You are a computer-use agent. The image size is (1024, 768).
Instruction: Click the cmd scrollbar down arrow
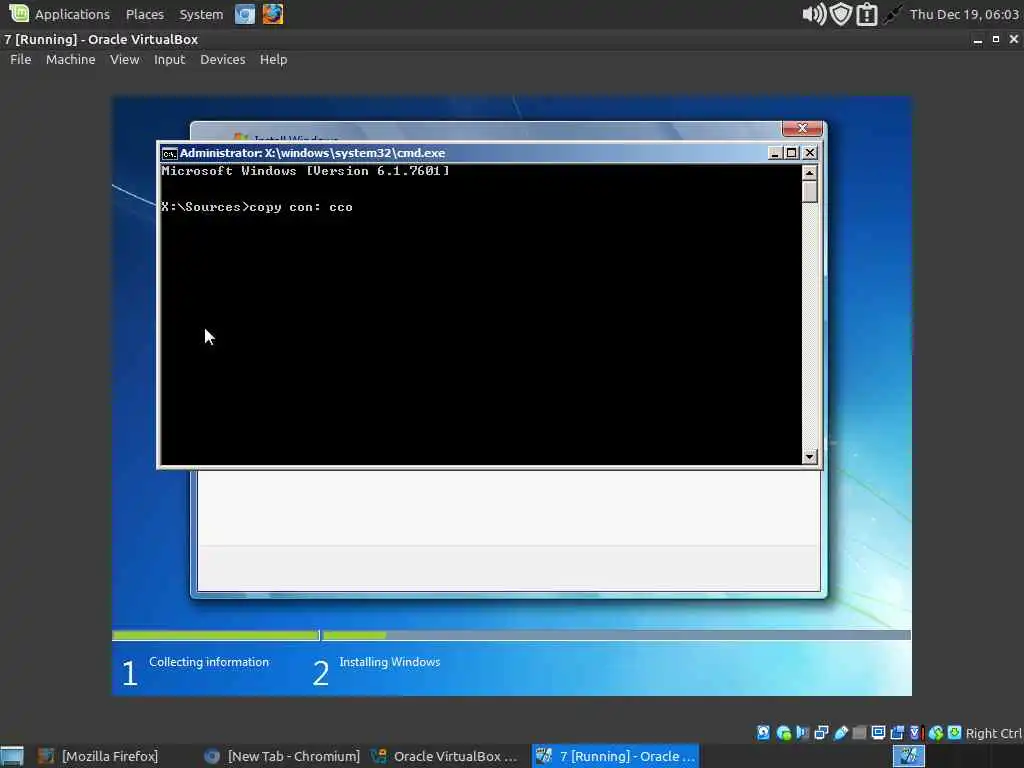pos(809,456)
